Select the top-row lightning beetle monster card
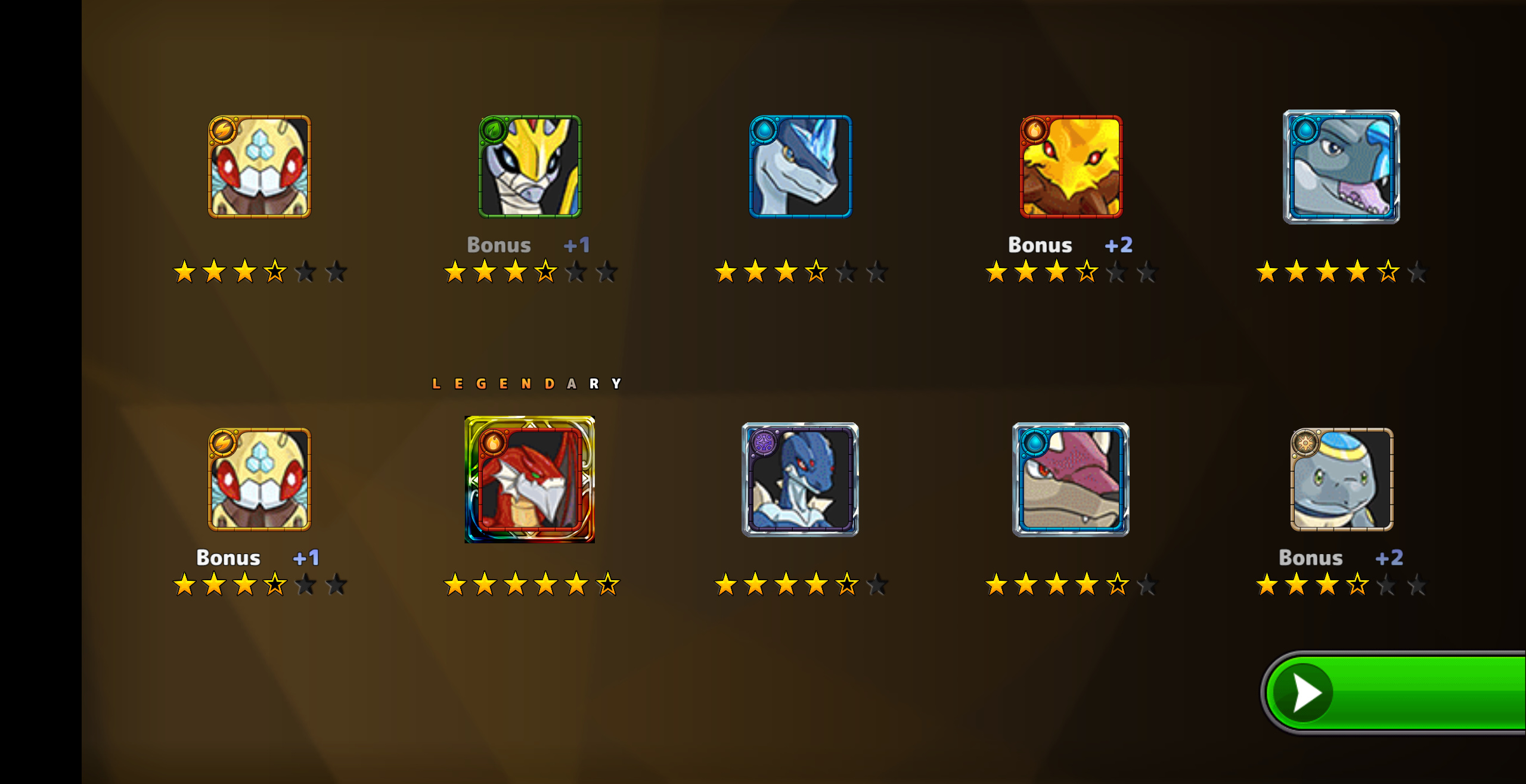Viewport: 1526px width, 784px height. pyautogui.click(x=259, y=167)
